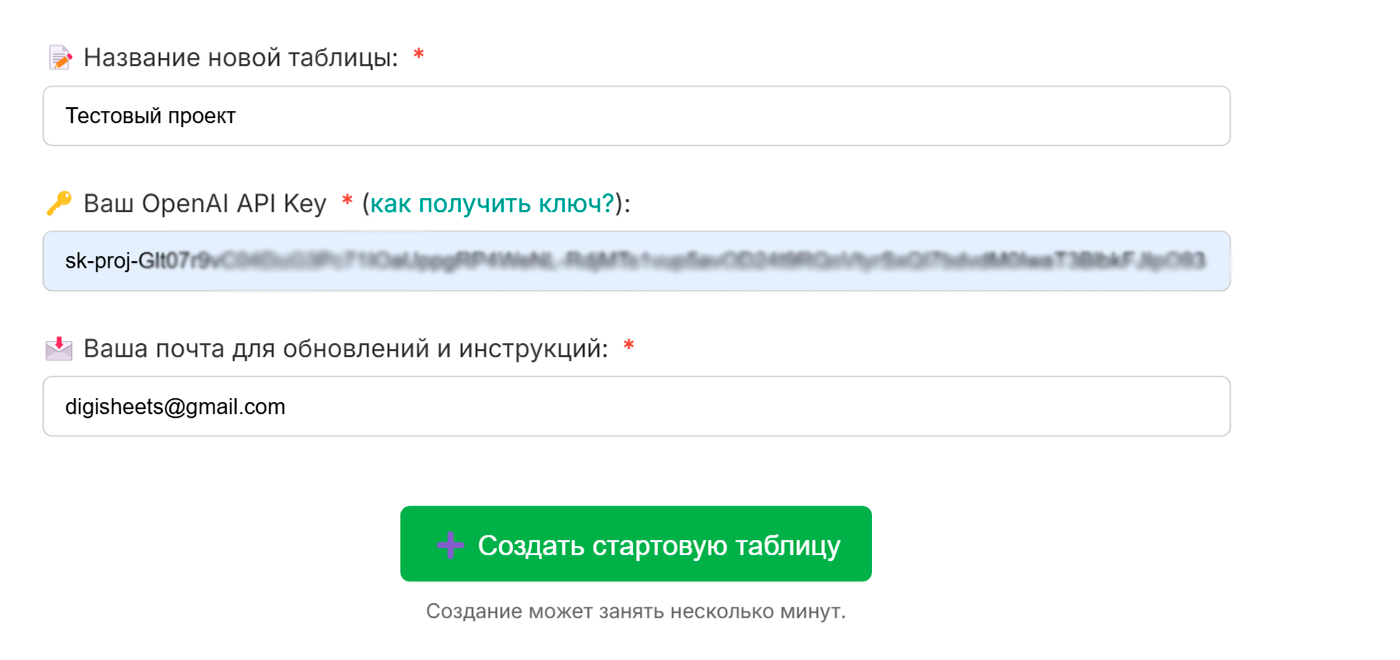Click the 'Название новой таблицы' input field

click(x=636, y=116)
